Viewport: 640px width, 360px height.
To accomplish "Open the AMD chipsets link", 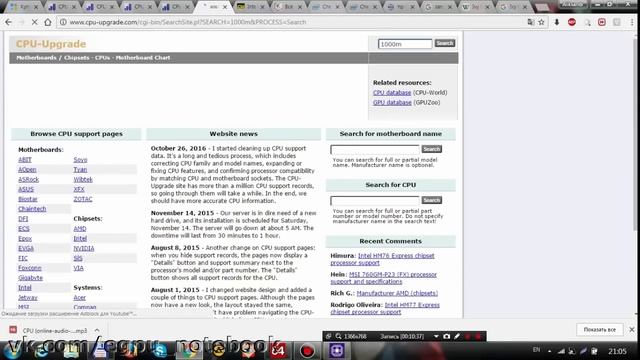I will tap(80, 229).
